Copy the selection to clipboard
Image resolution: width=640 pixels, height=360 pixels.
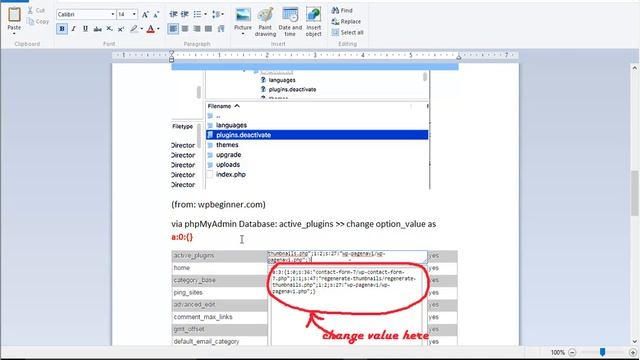38,21
